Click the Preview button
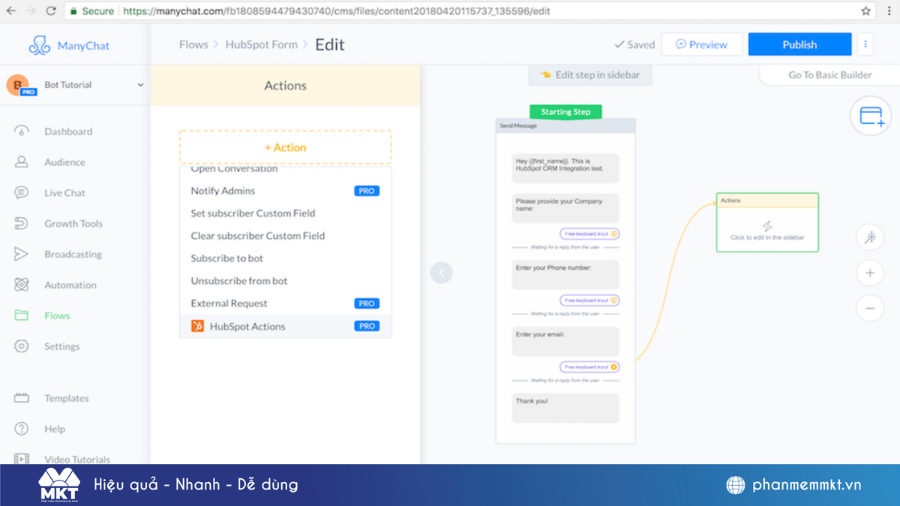Image resolution: width=900 pixels, height=506 pixels. tap(701, 44)
